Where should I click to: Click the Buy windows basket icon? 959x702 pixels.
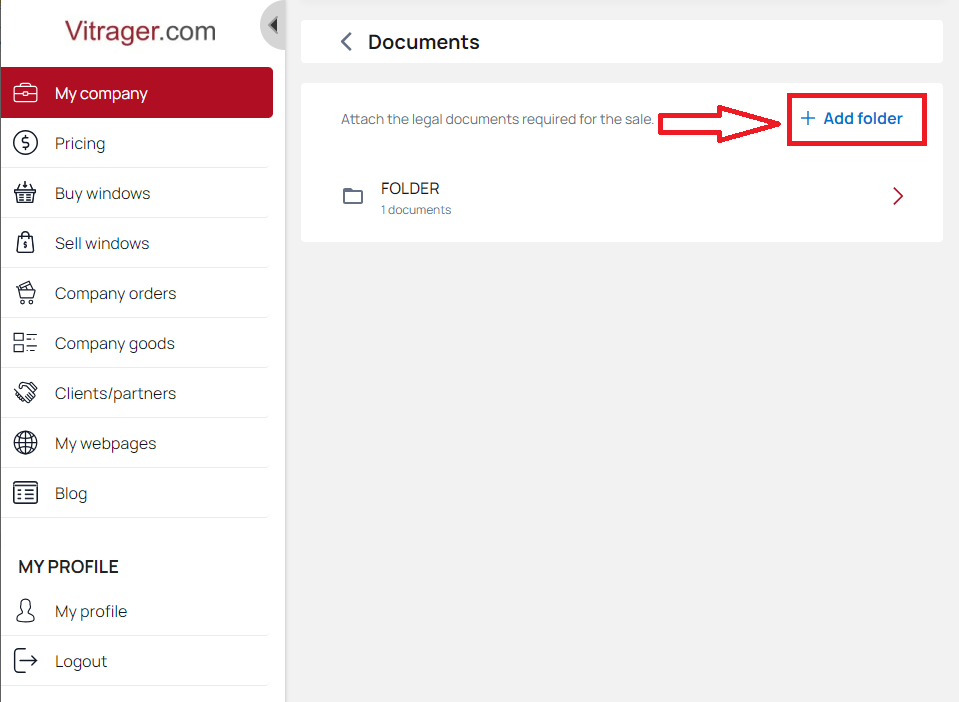pyautogui.click(x=25, y=193)
